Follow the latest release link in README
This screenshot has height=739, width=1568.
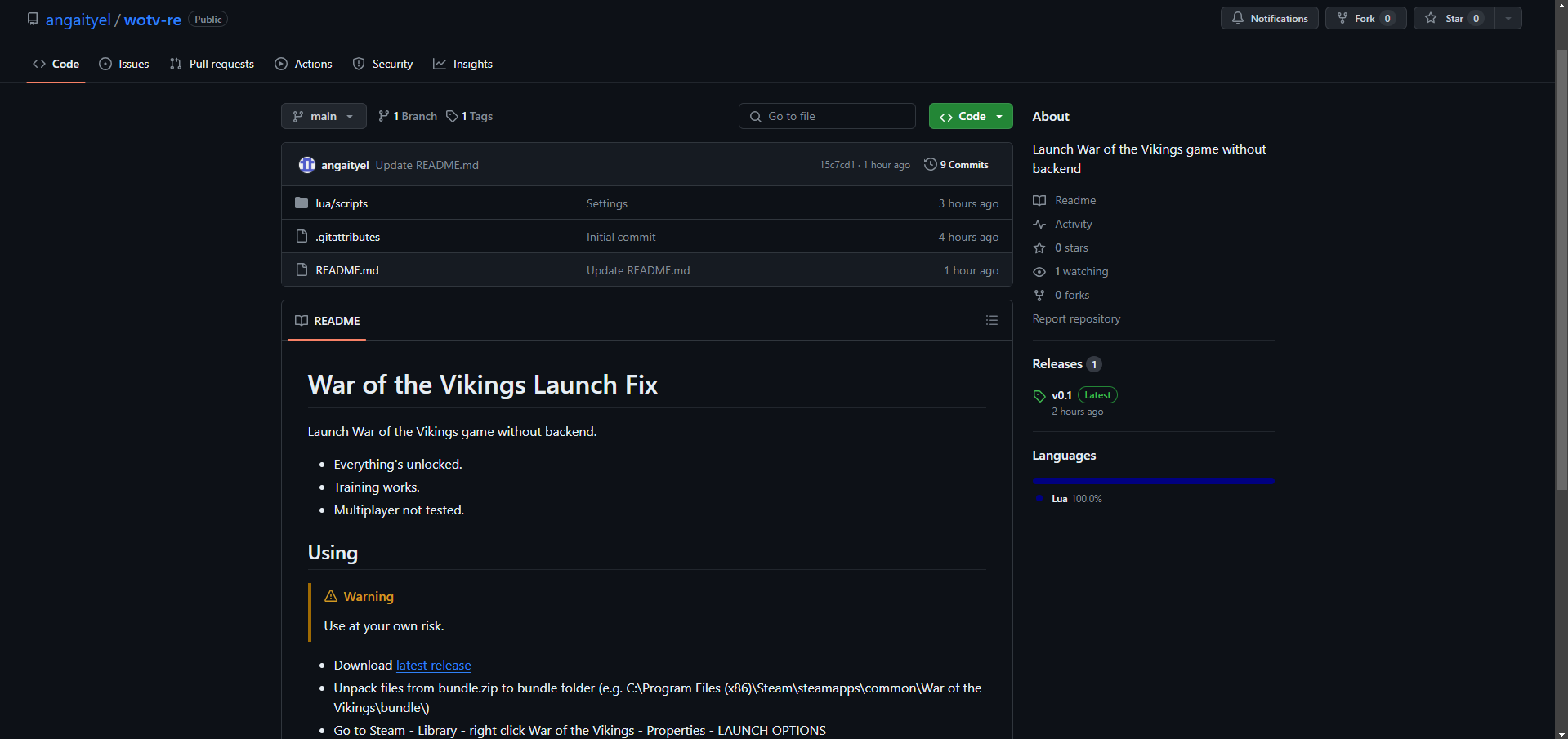tap(433, 666)
